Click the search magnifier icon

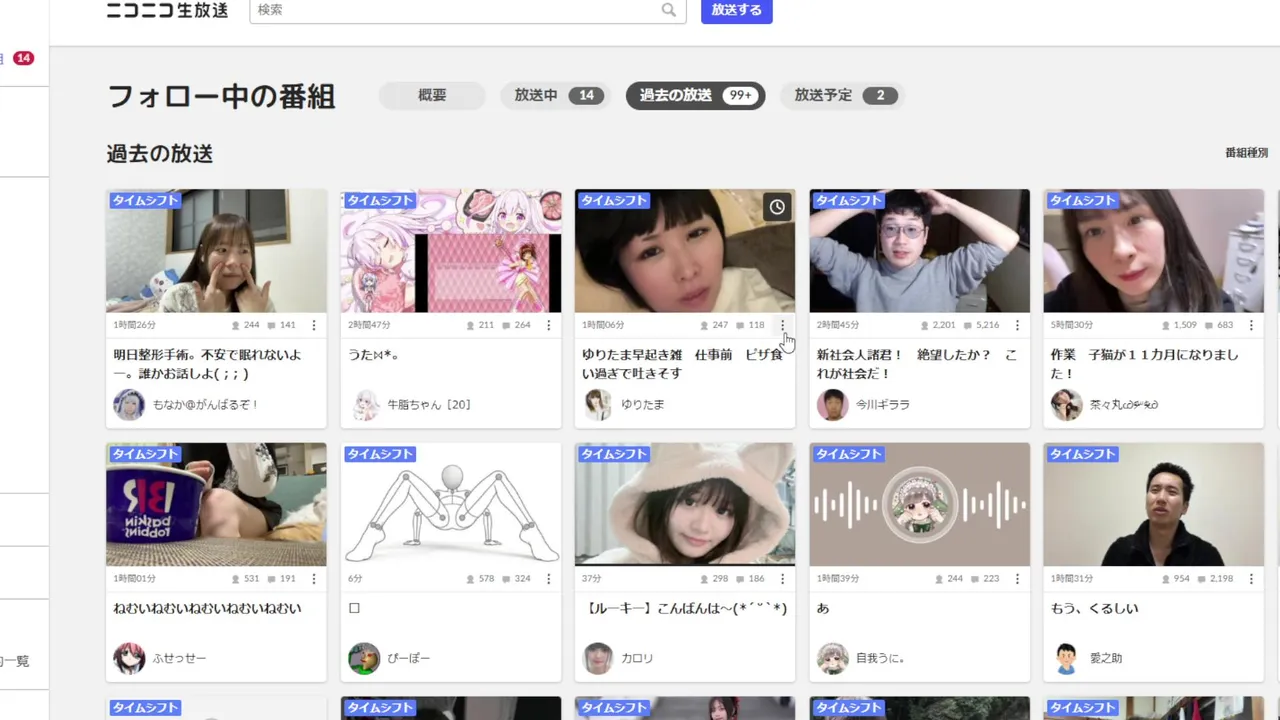pyautogui.click(x=668, y=10)
